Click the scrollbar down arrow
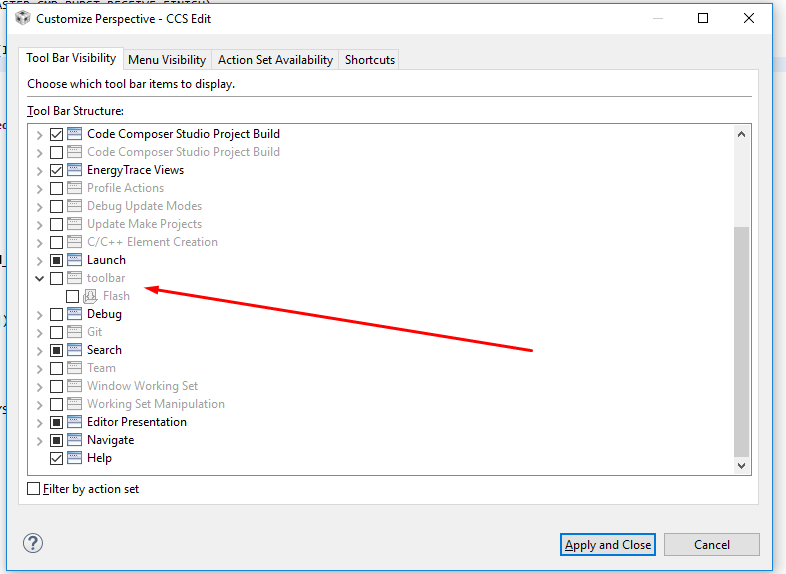786x574 pixels. click(741, 466)
